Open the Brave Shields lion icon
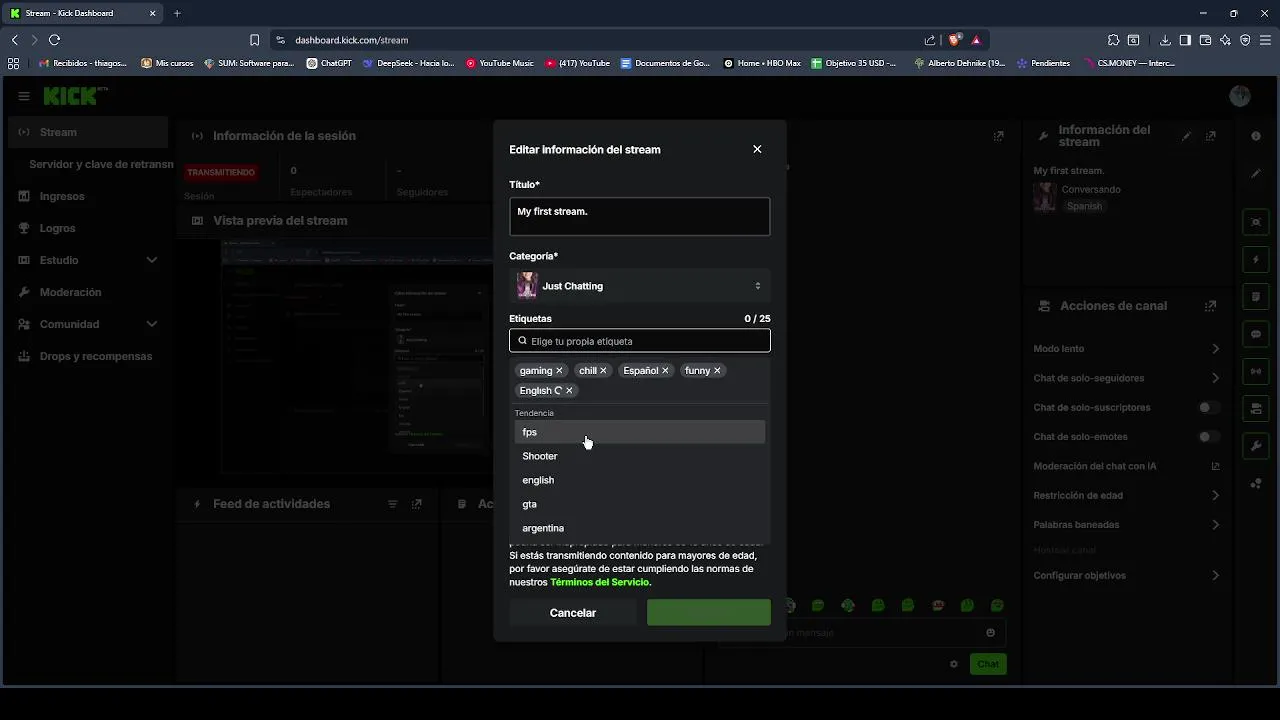 pyautogui.click(x=954, y=40)
